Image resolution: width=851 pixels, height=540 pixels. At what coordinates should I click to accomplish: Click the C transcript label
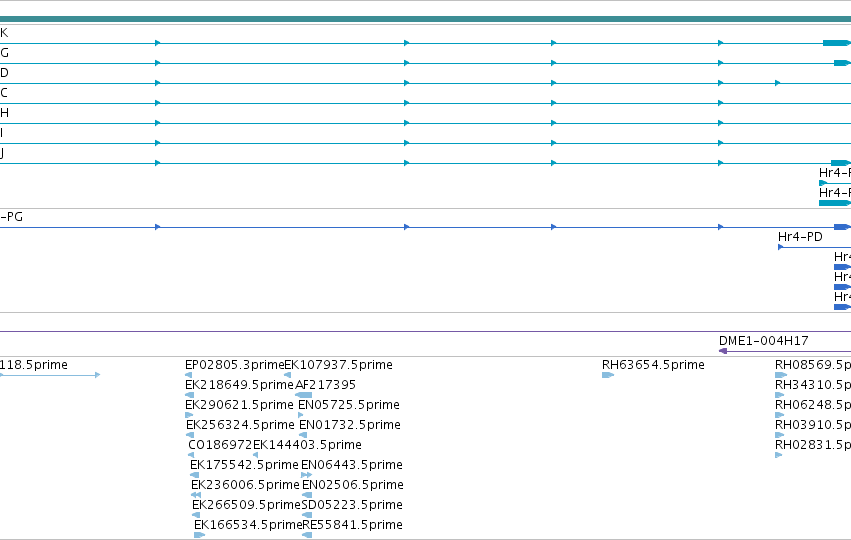click(x=4, y=93)
